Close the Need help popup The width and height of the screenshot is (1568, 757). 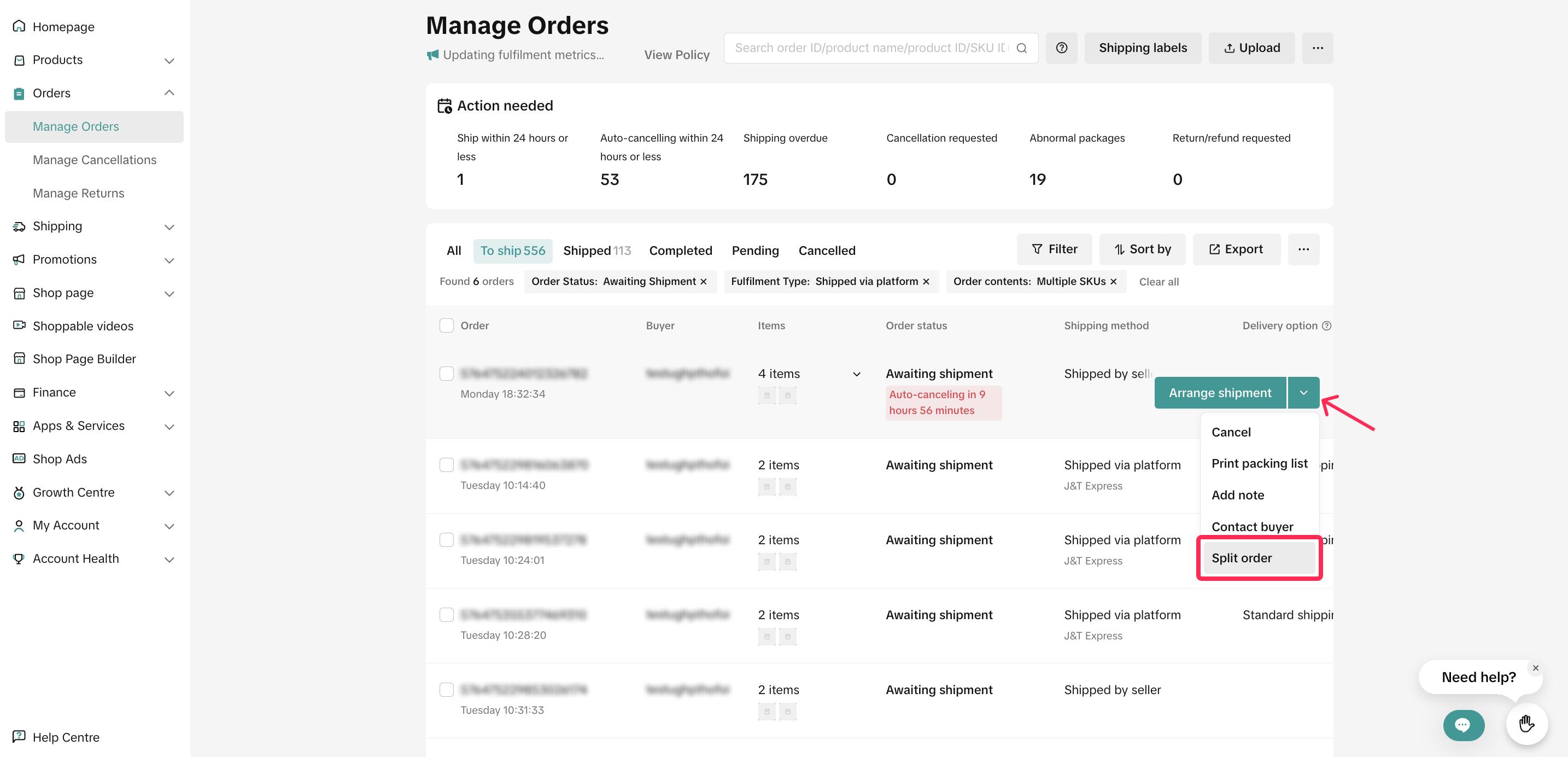1535,667
